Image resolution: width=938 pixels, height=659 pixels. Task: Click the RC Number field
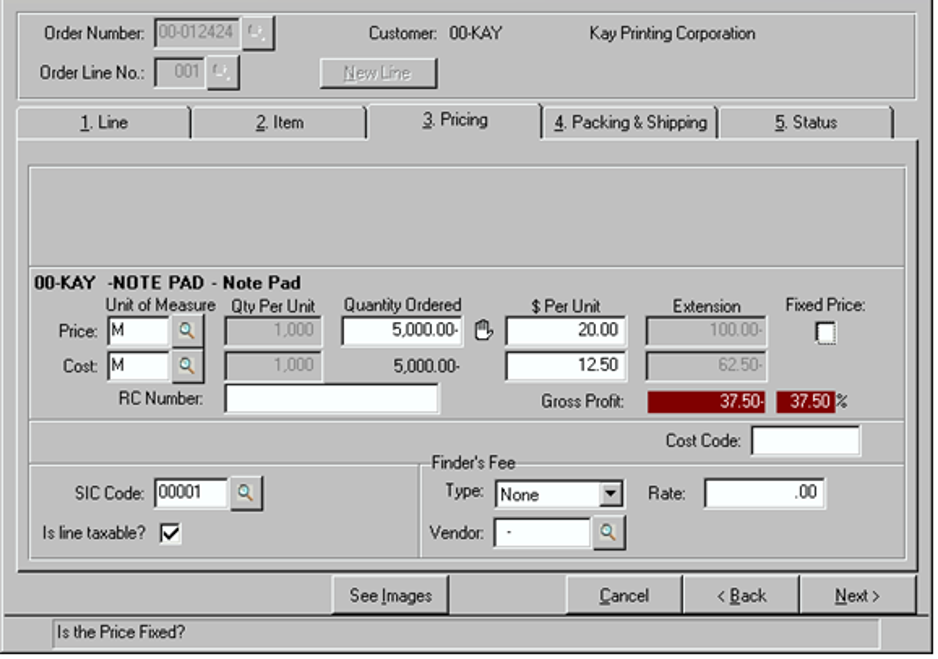pyautogui.click(x=331, y=399)
